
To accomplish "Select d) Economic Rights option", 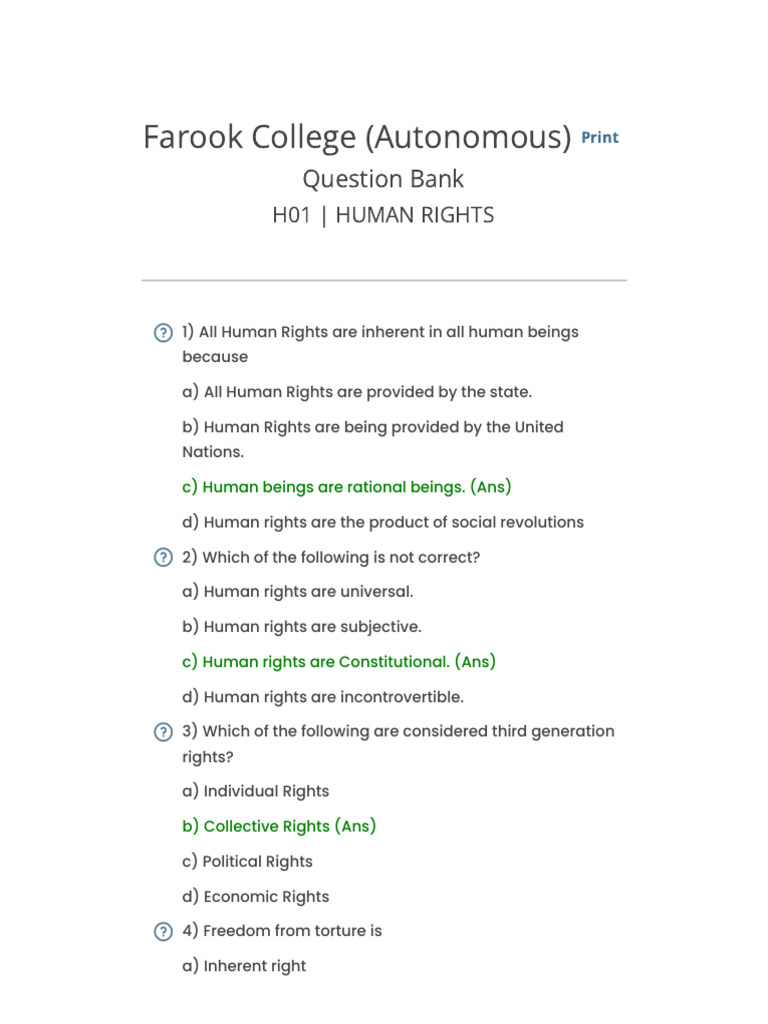I will [x=255, y=897].
